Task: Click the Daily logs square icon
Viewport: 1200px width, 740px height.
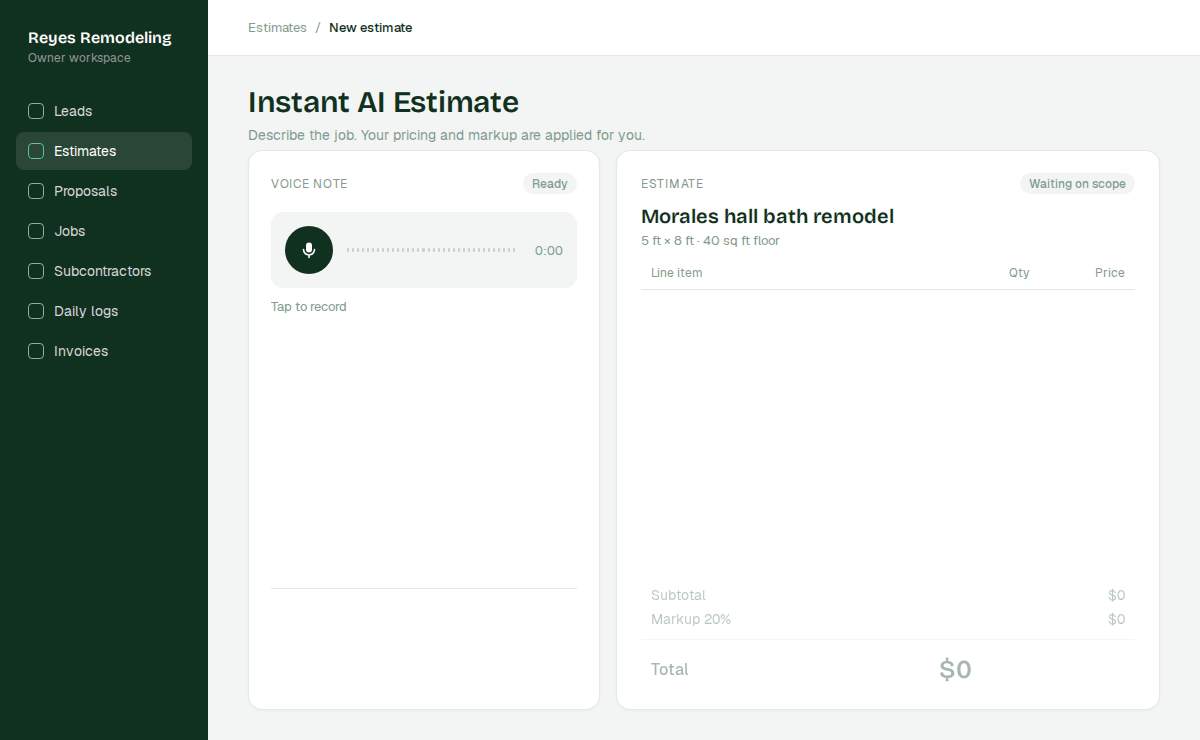Action: [36, 311]
